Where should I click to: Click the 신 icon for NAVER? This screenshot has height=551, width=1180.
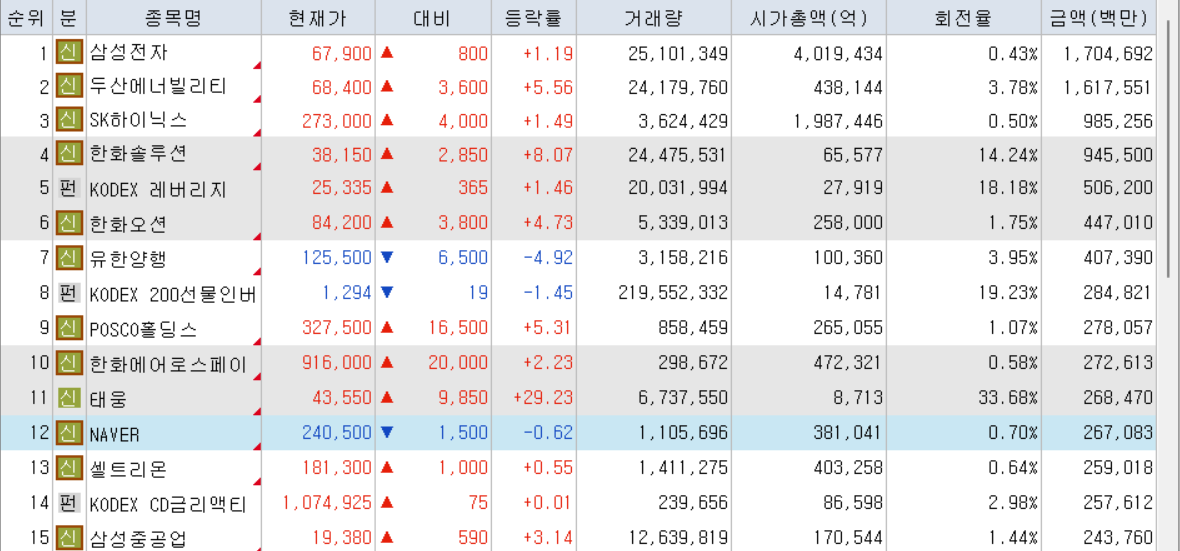click(x=70, y=433)
